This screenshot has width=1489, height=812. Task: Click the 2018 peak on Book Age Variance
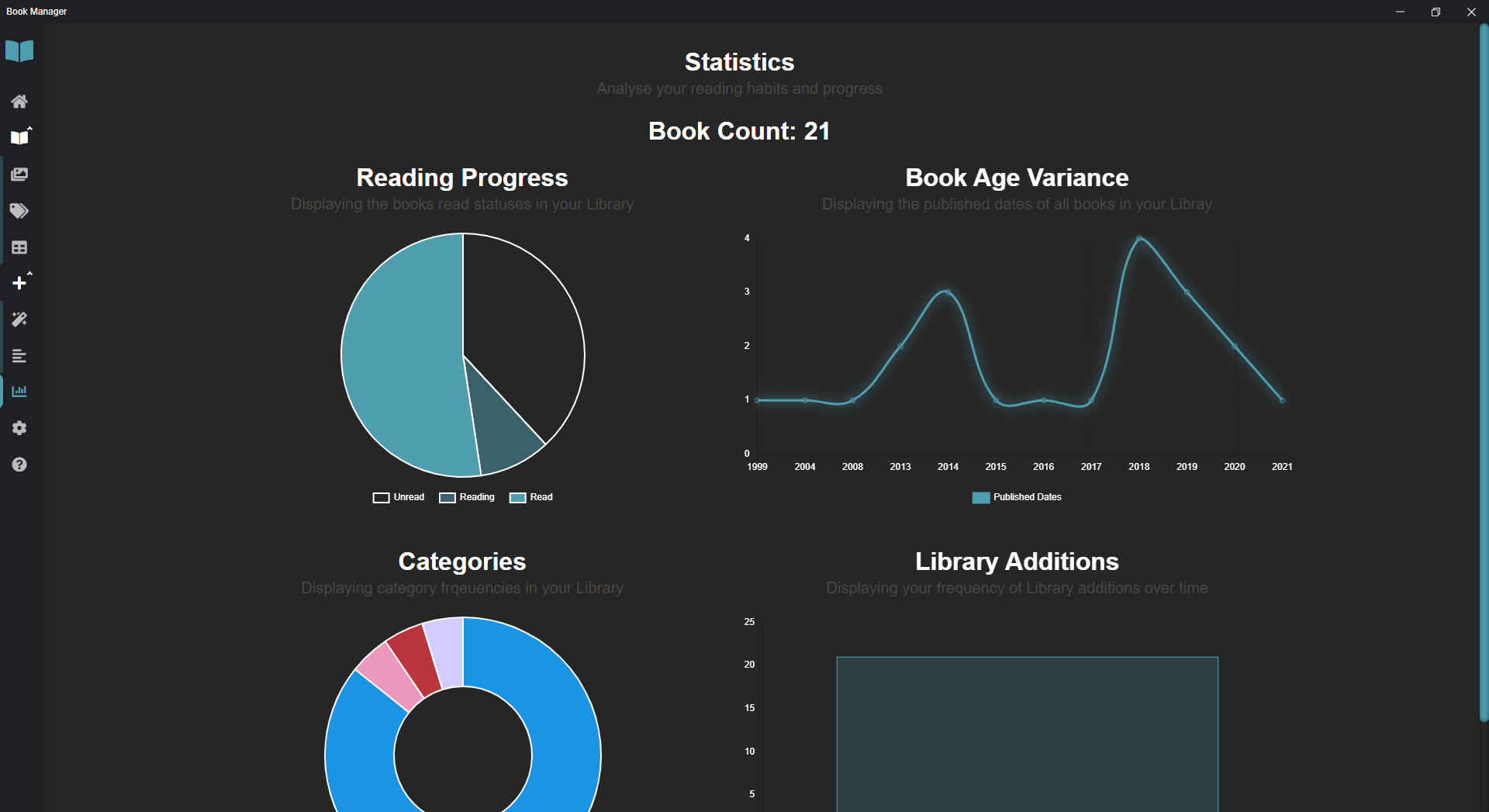coord(1139,240)
